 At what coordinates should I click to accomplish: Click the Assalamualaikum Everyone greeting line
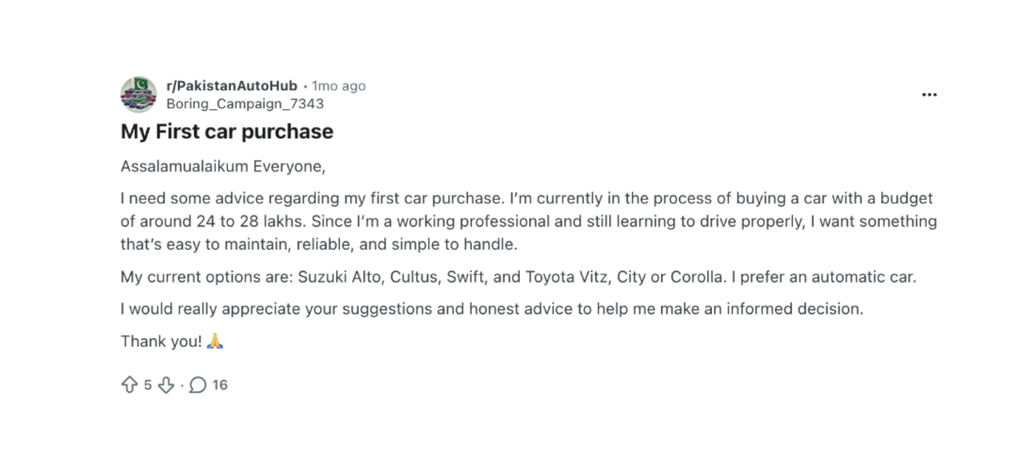(x=223, y=166)
